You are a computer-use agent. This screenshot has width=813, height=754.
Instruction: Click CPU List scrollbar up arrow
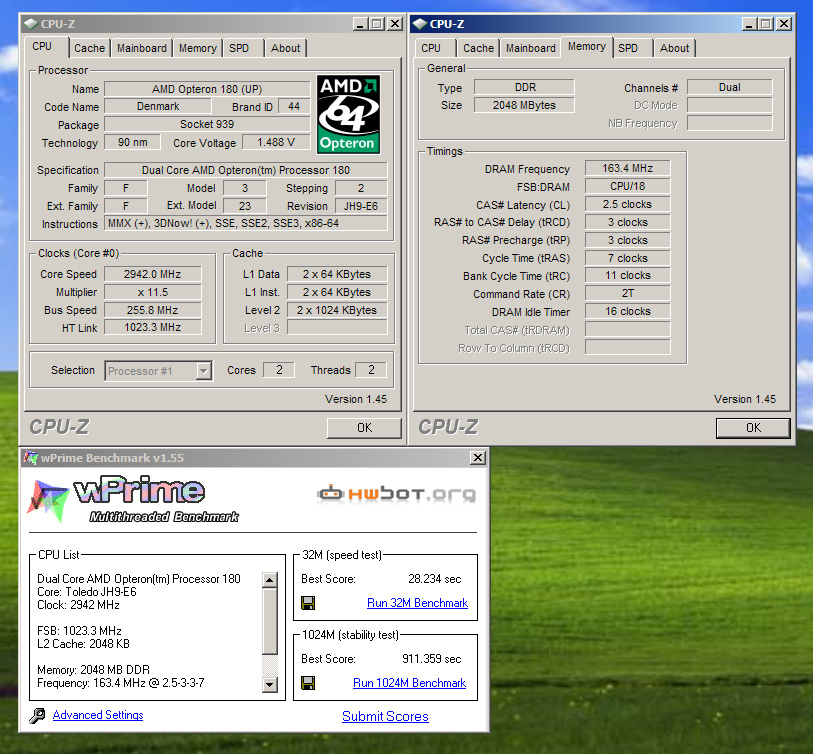(270, 580)
